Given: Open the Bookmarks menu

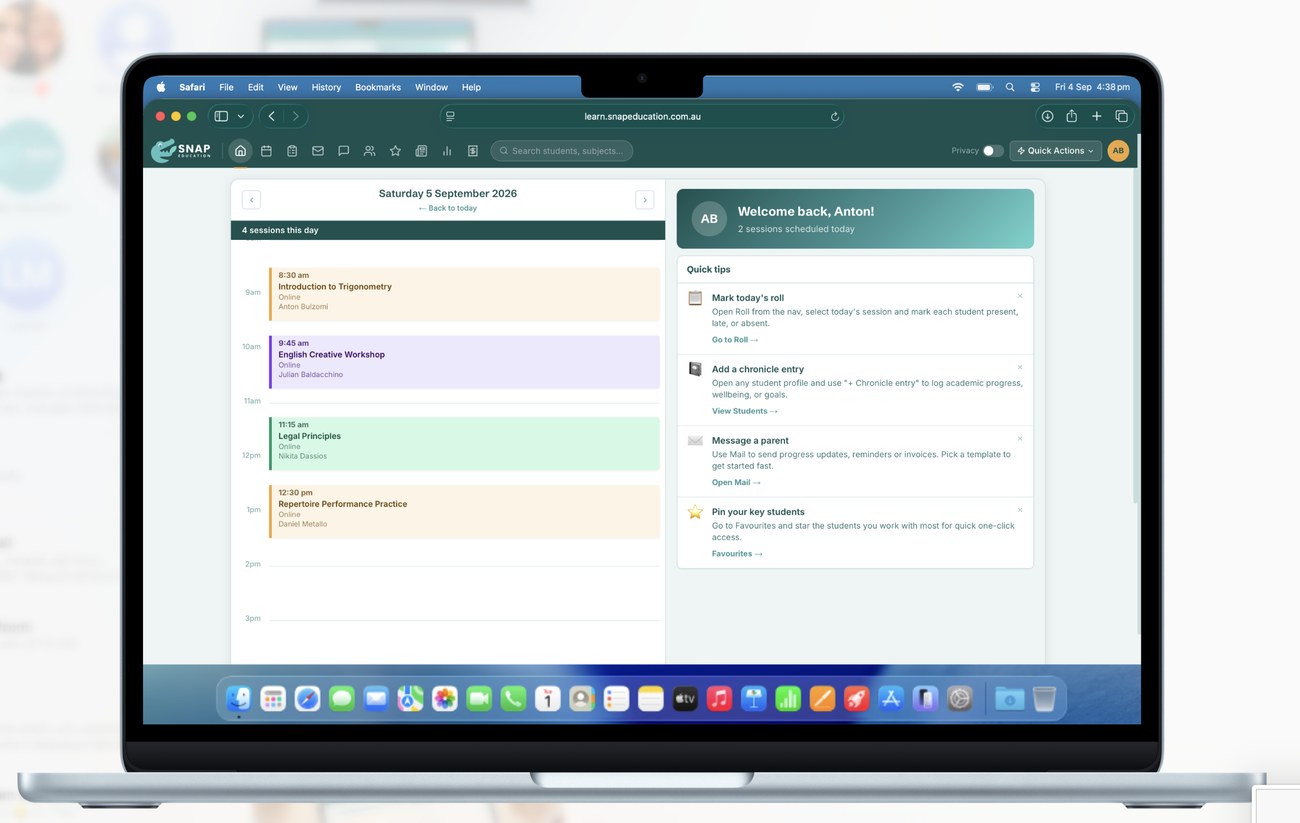Looking at the screenshot, I should (x=378, y=87).
